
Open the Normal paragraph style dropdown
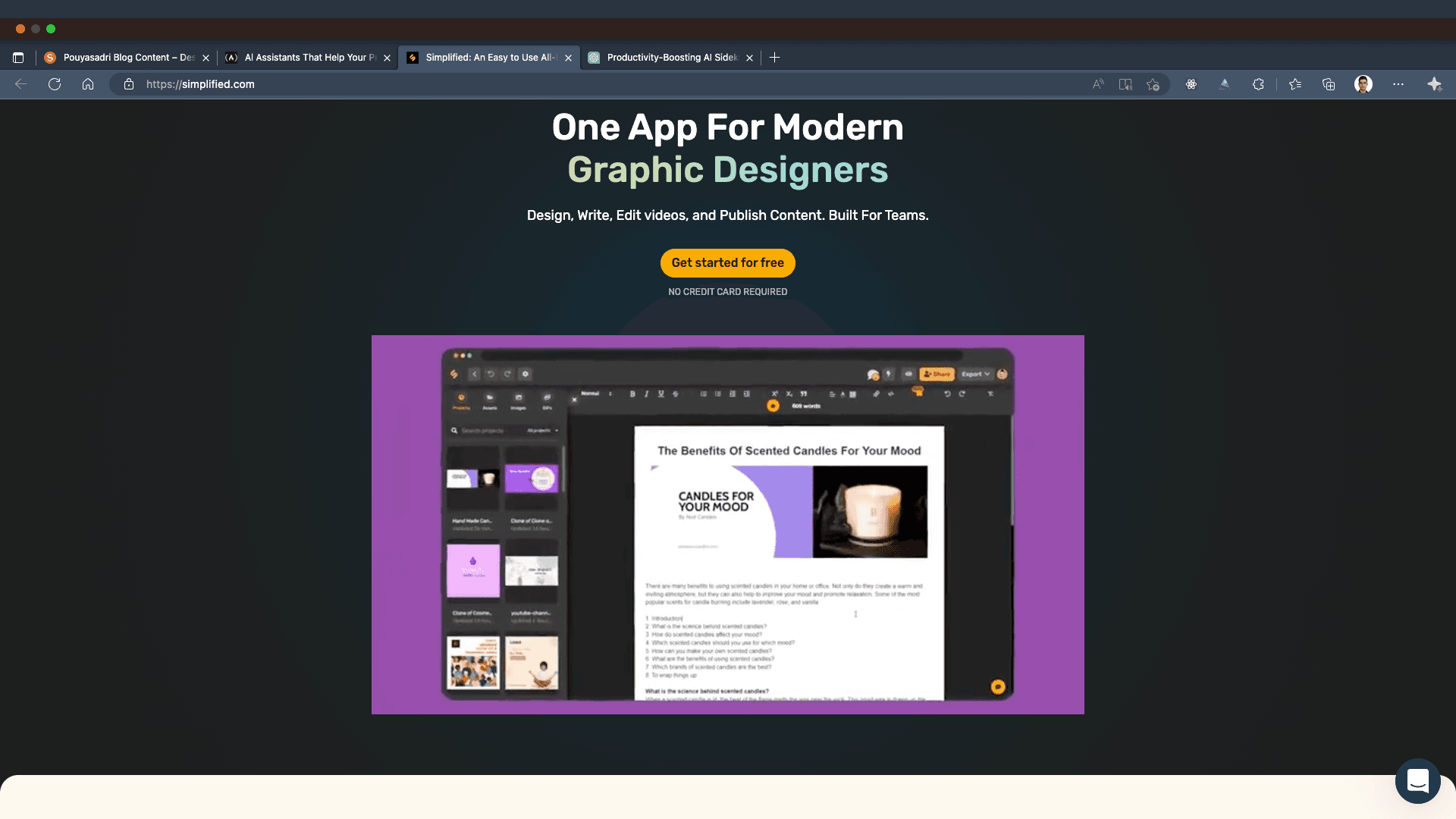590,393
